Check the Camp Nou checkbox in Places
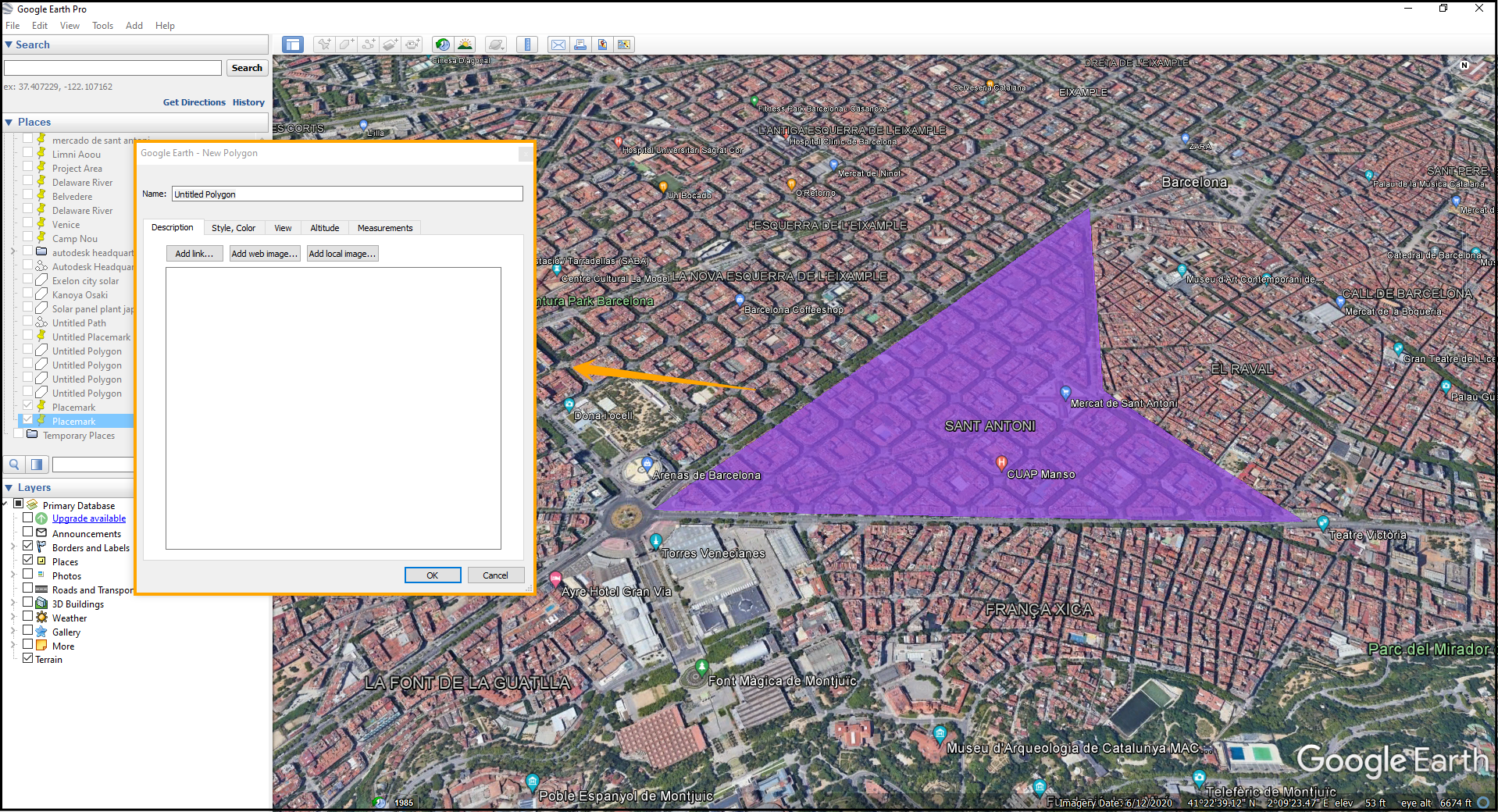 [28, 237]
